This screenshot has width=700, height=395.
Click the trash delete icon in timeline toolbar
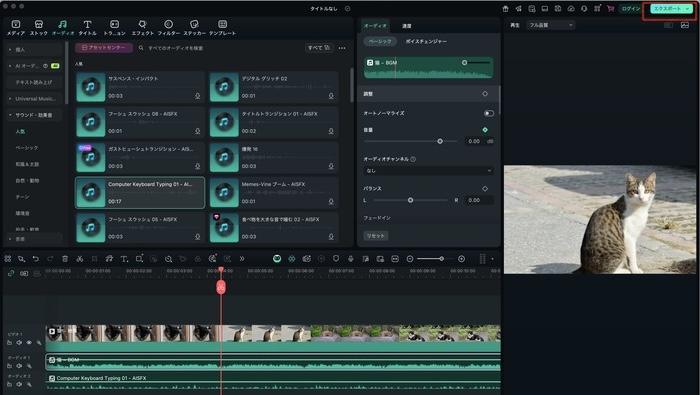click(x=65, y=259)
